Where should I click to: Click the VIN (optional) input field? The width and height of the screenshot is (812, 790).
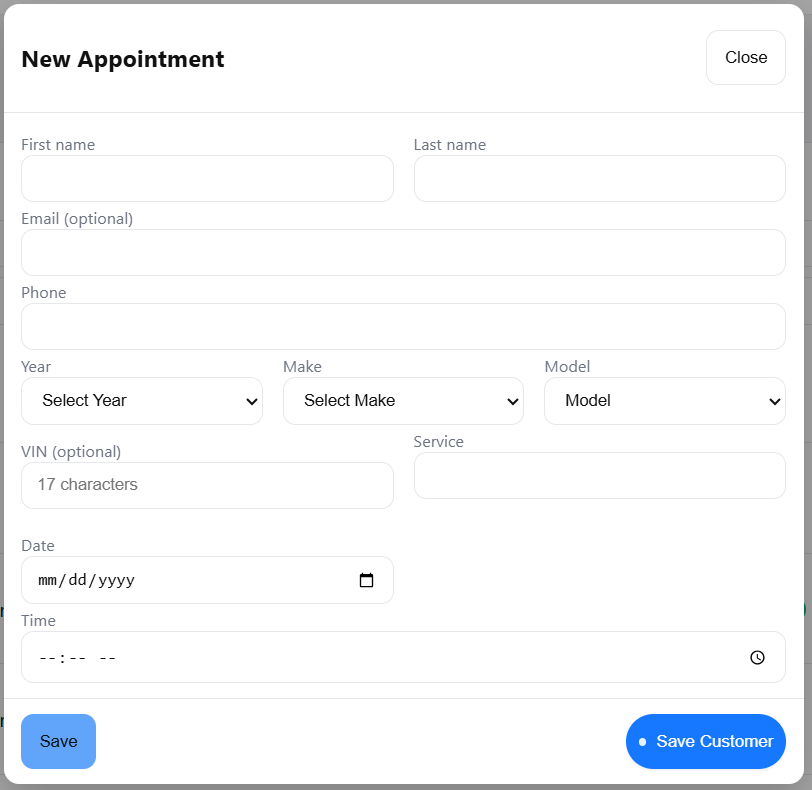click(207, 485)
